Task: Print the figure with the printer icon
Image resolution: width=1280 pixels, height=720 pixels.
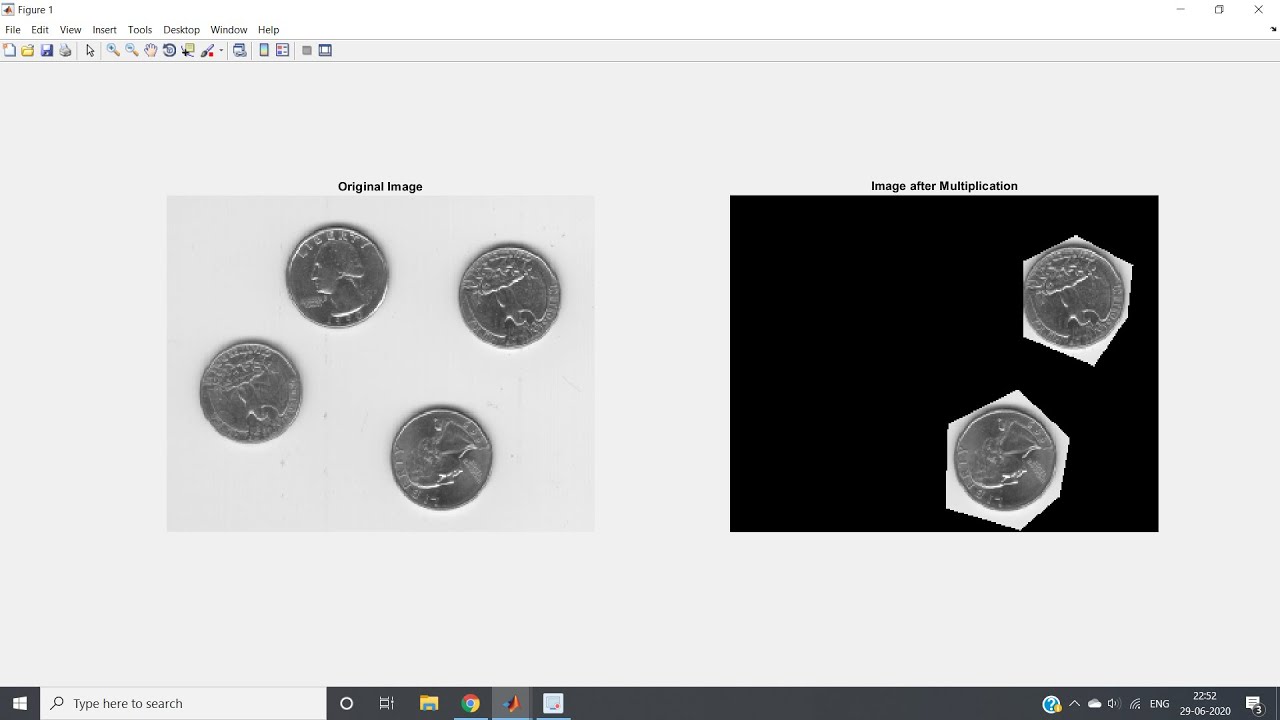Action: [x=65, y=50]
